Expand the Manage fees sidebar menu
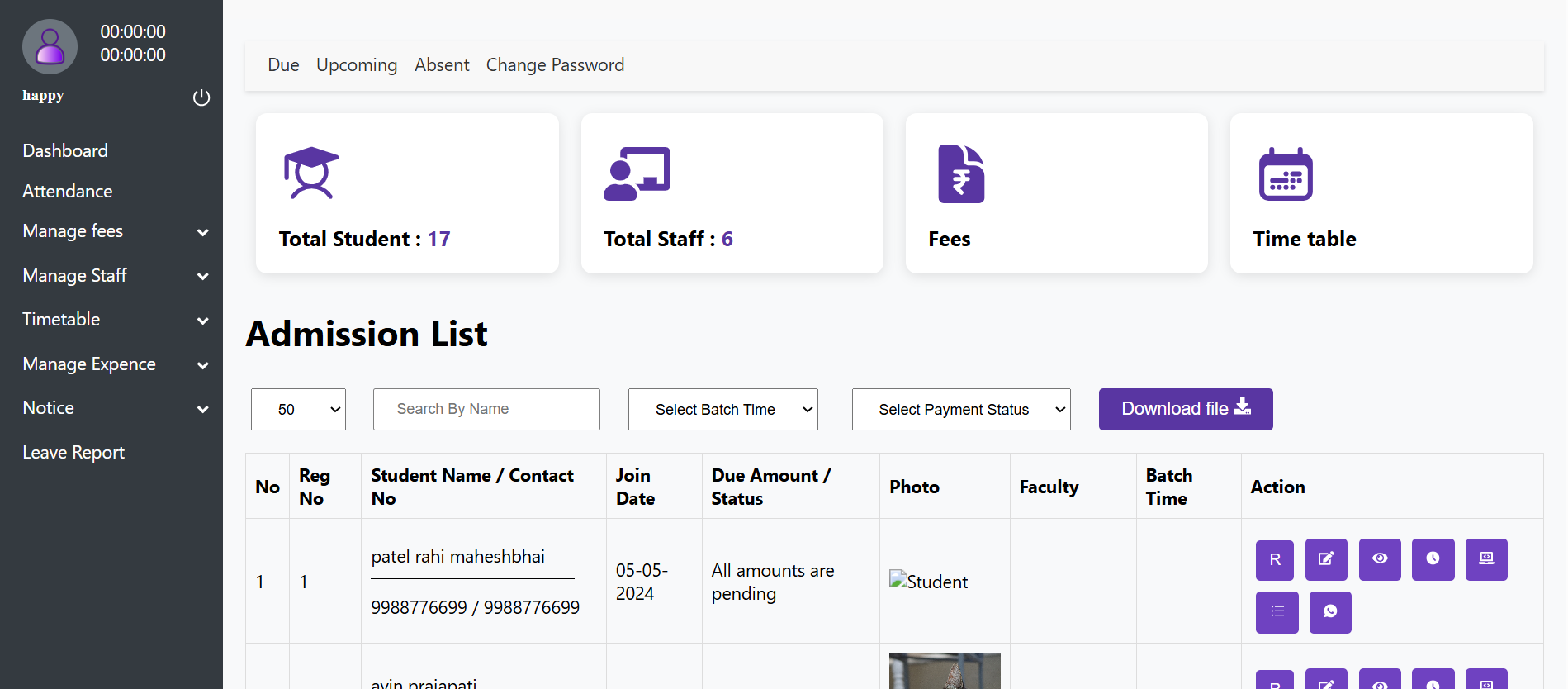Viewport: 1568px width, 689px height. (x=115, y=232)
